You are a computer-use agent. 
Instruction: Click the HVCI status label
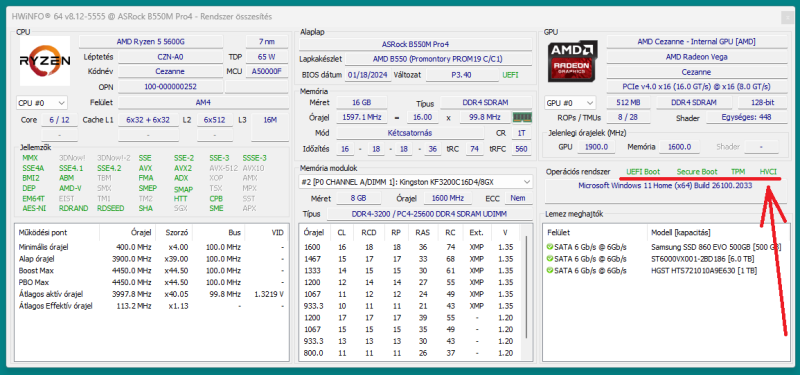[768, 171]
